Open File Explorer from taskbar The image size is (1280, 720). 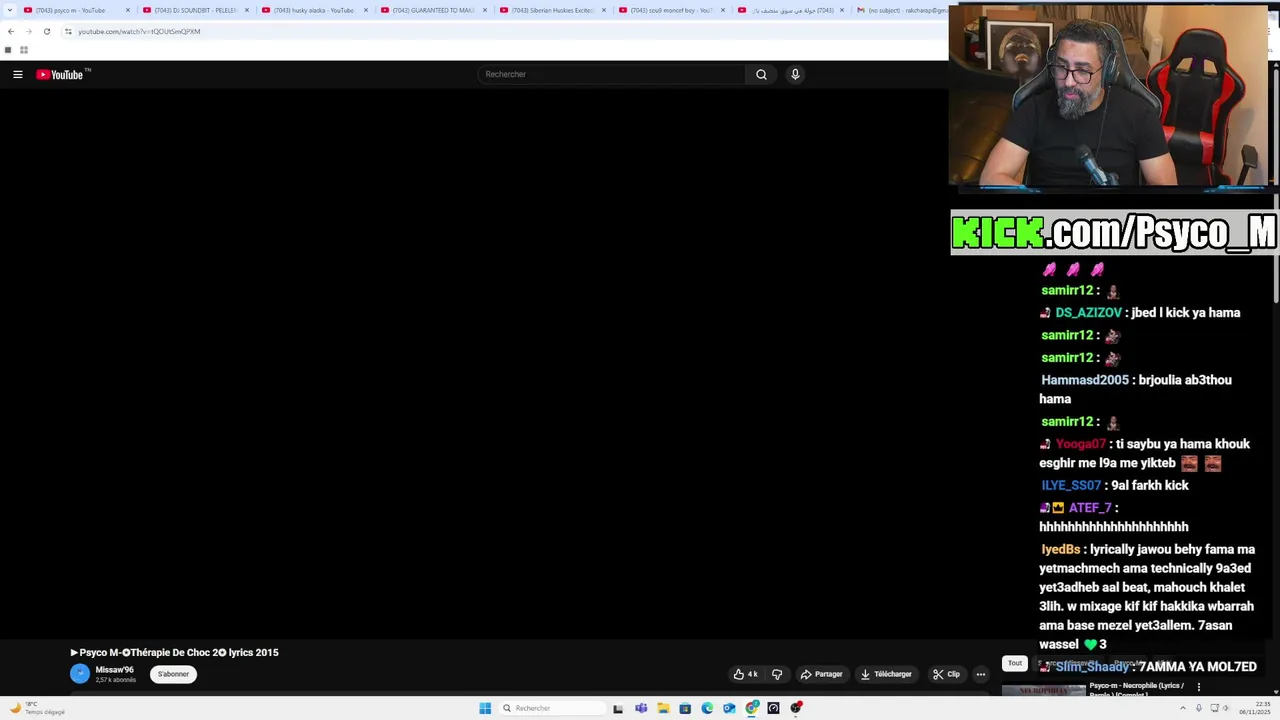point(663,708)
